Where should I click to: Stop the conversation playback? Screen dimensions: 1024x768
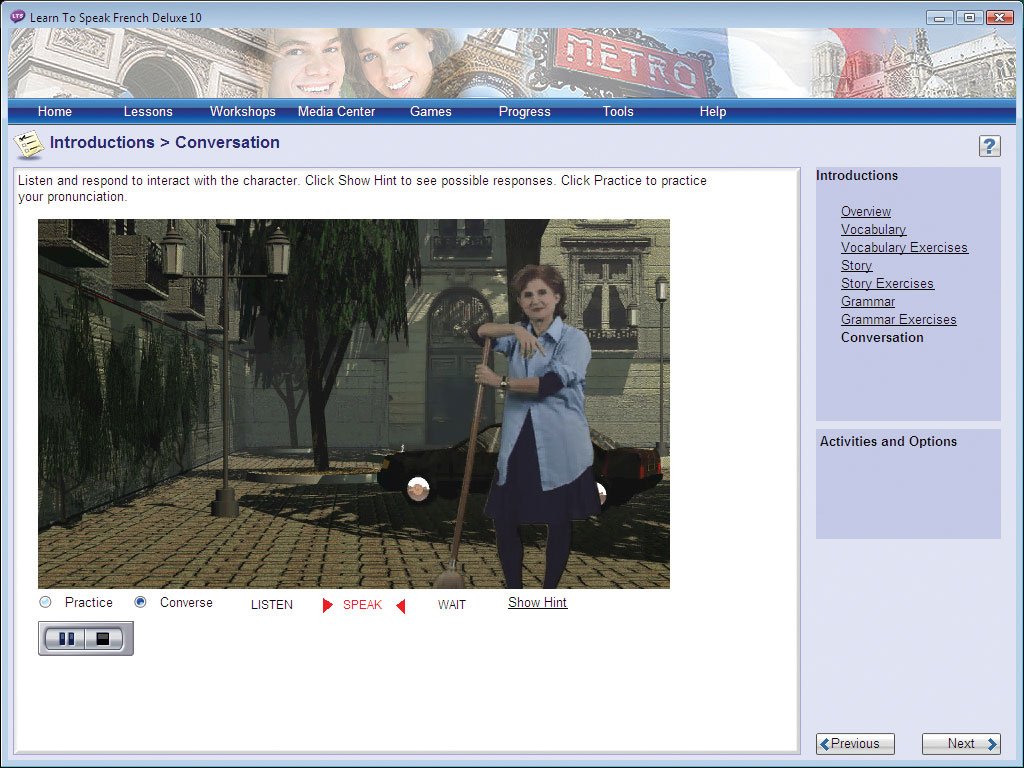pyautogui.click(x=103, y=638)
